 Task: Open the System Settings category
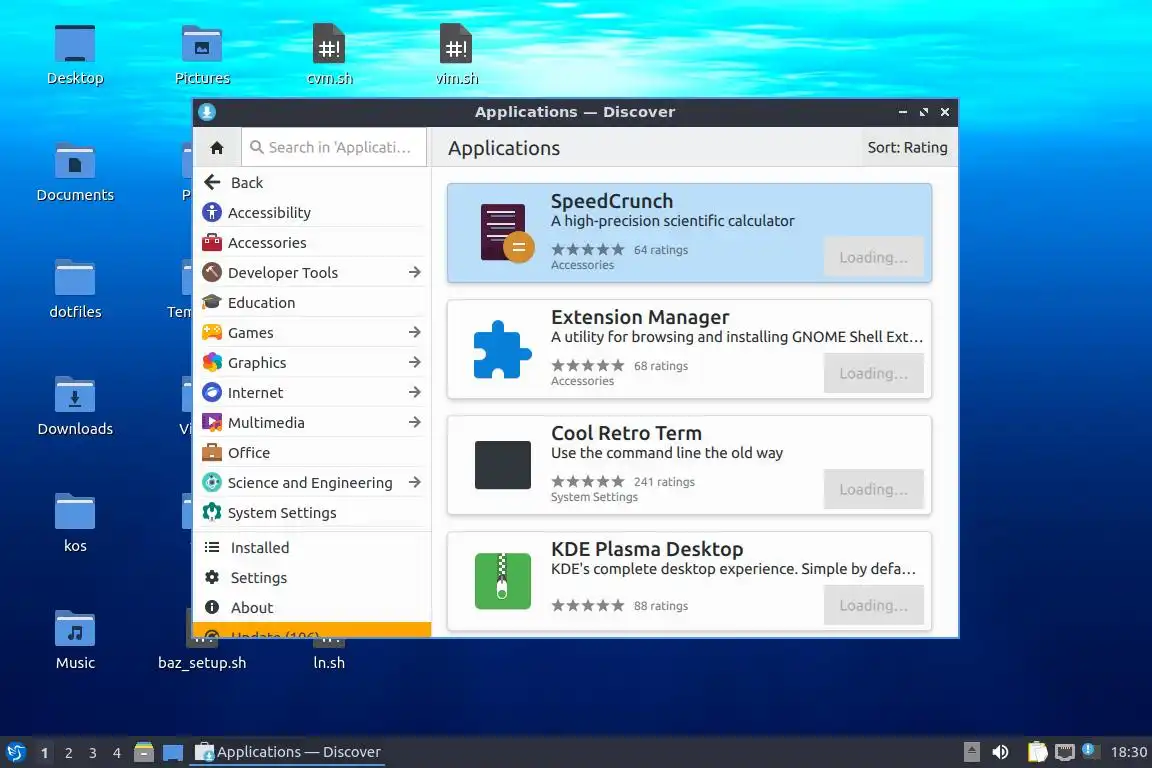click(312, 513)
